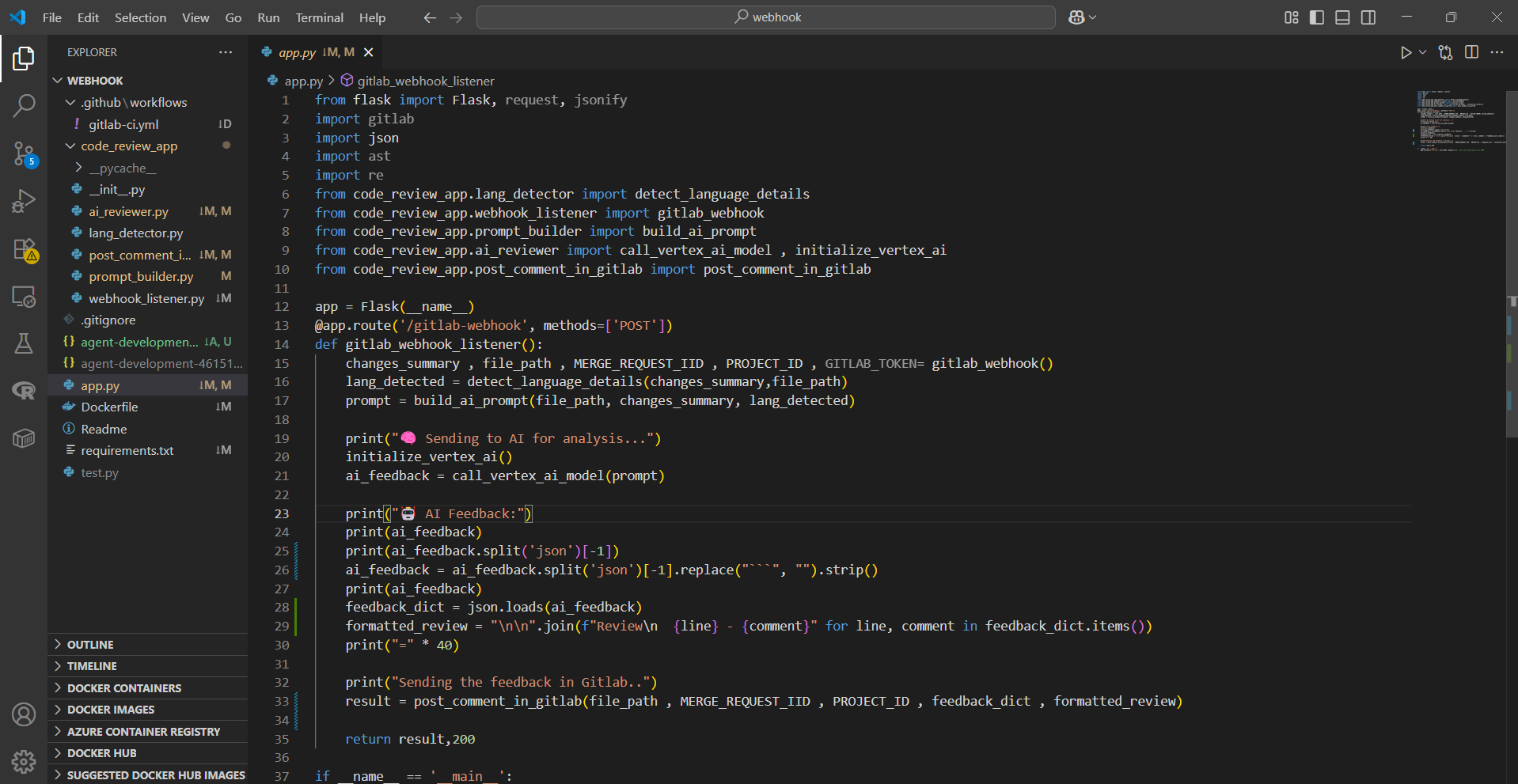Click the Split Editor Right icon
Screen dimensions: 1518x784
coord(1471,52)
